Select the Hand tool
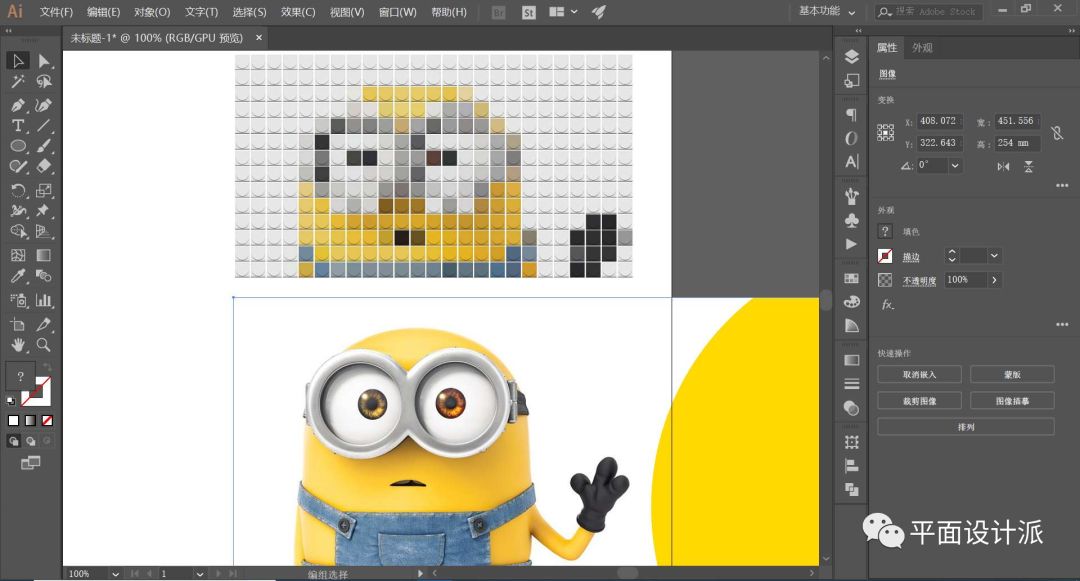 pyautogui.click(x=18, y=346)
